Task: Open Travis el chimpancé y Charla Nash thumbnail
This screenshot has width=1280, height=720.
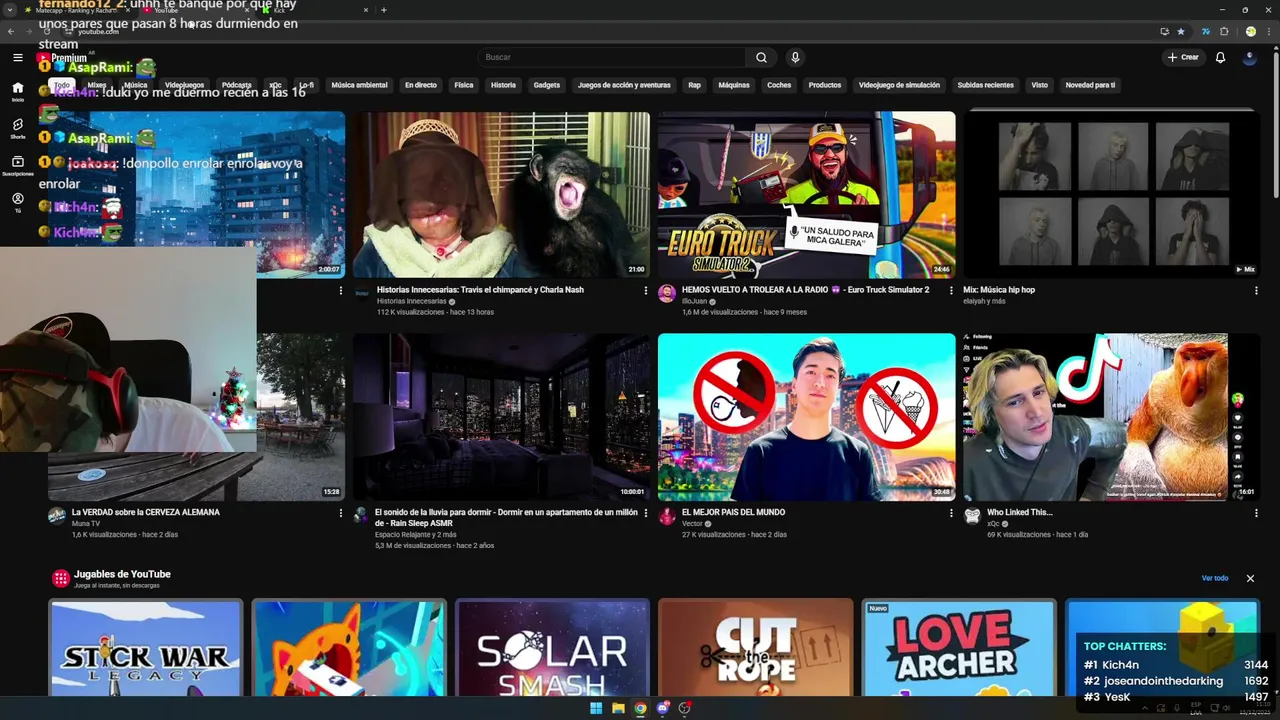Action: tap(501, 194)
